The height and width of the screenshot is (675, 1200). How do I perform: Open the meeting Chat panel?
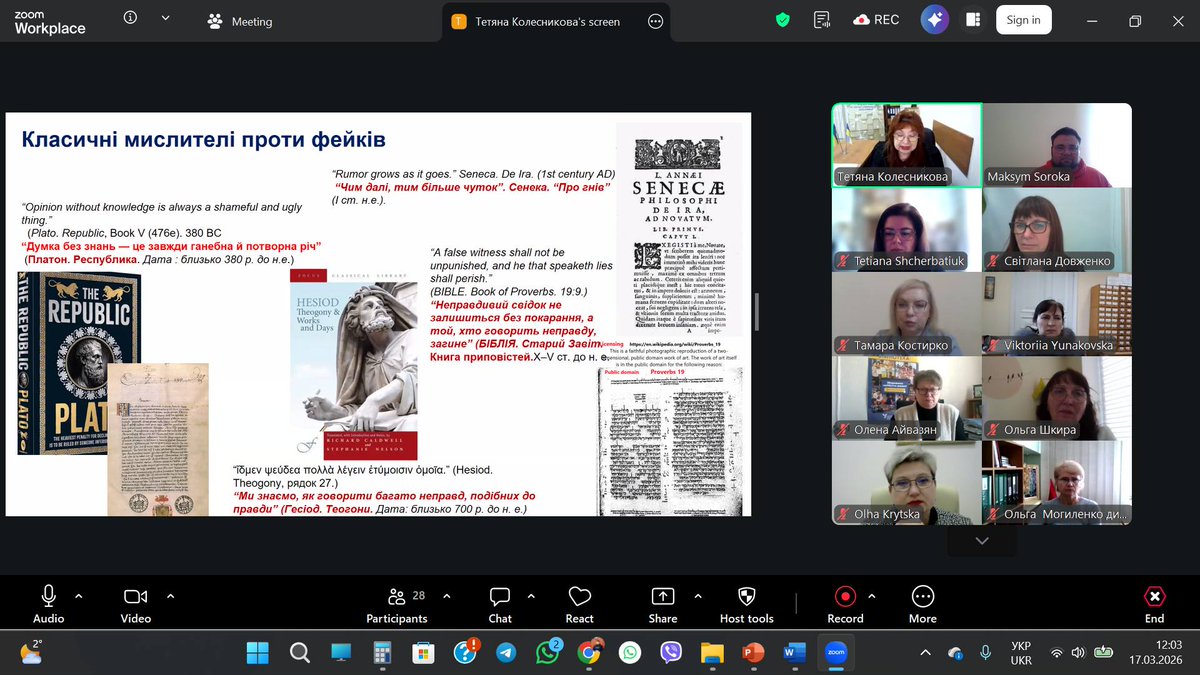500,604
